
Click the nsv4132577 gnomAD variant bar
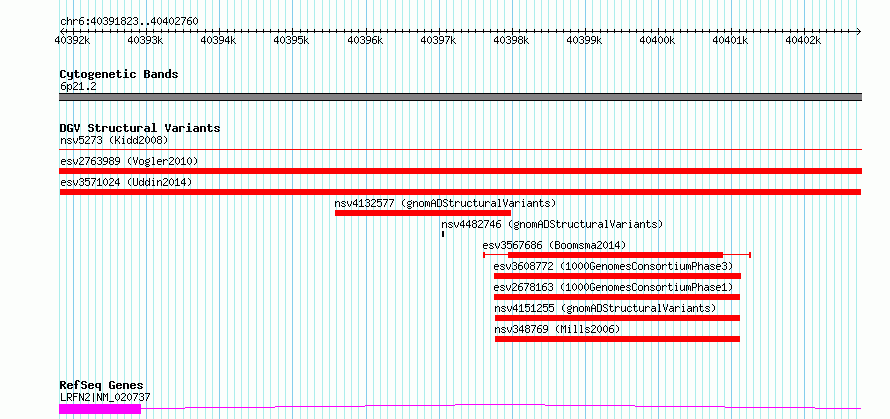point(423,213)
